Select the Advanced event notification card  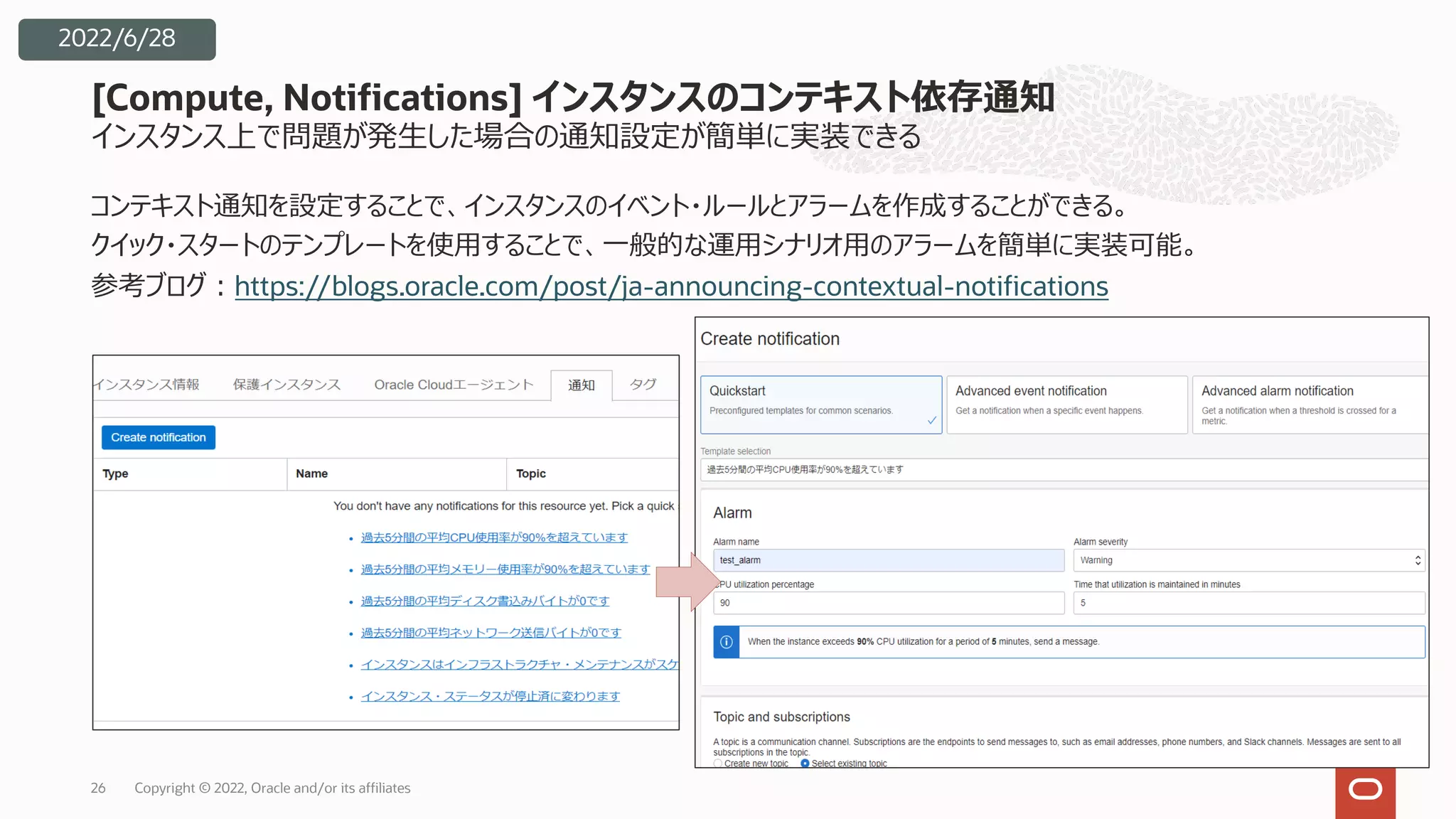point(1066,404)
